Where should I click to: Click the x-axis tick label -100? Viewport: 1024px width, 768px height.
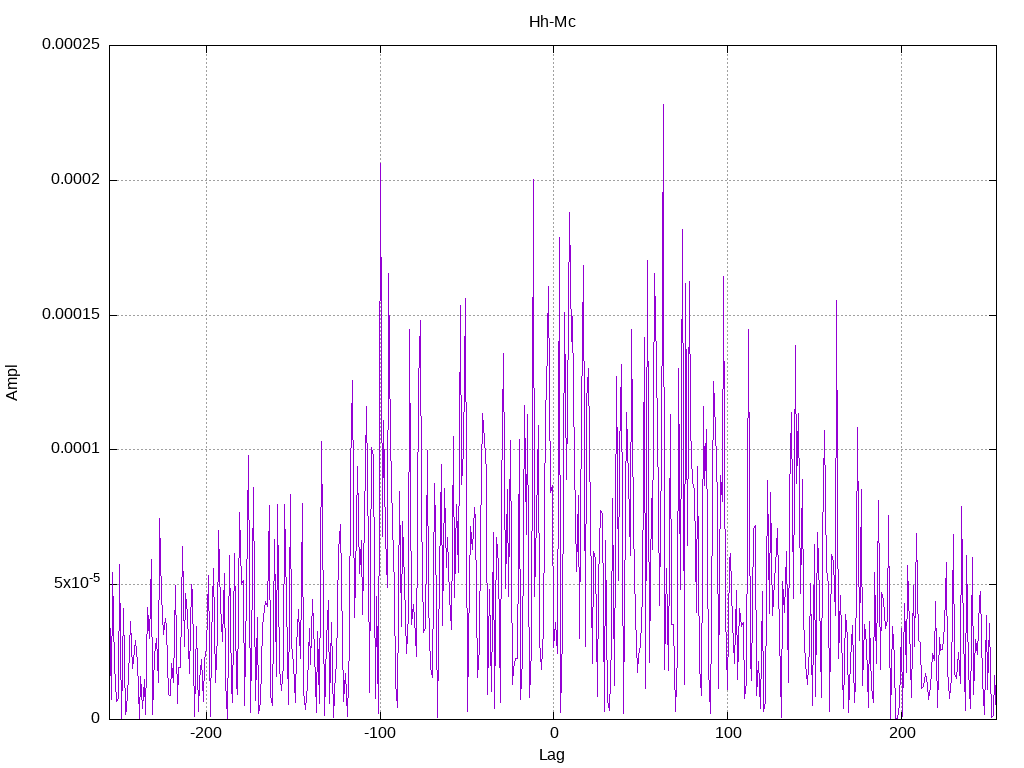pos(379,733)
